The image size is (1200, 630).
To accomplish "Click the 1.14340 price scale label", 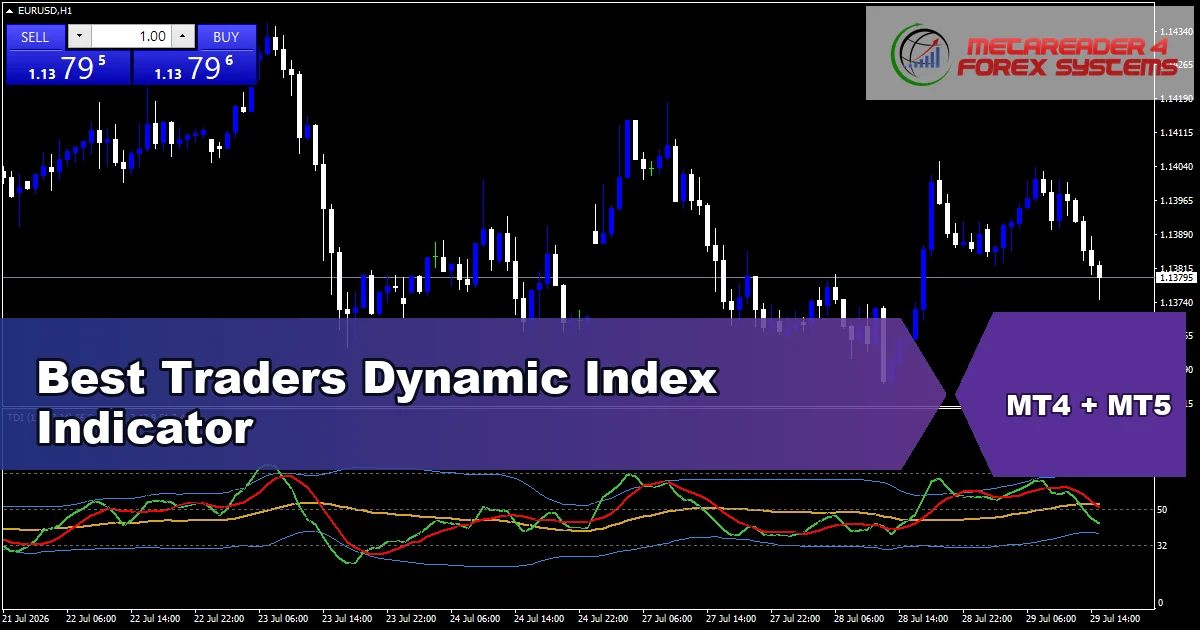I will [x=1176, y=31].
